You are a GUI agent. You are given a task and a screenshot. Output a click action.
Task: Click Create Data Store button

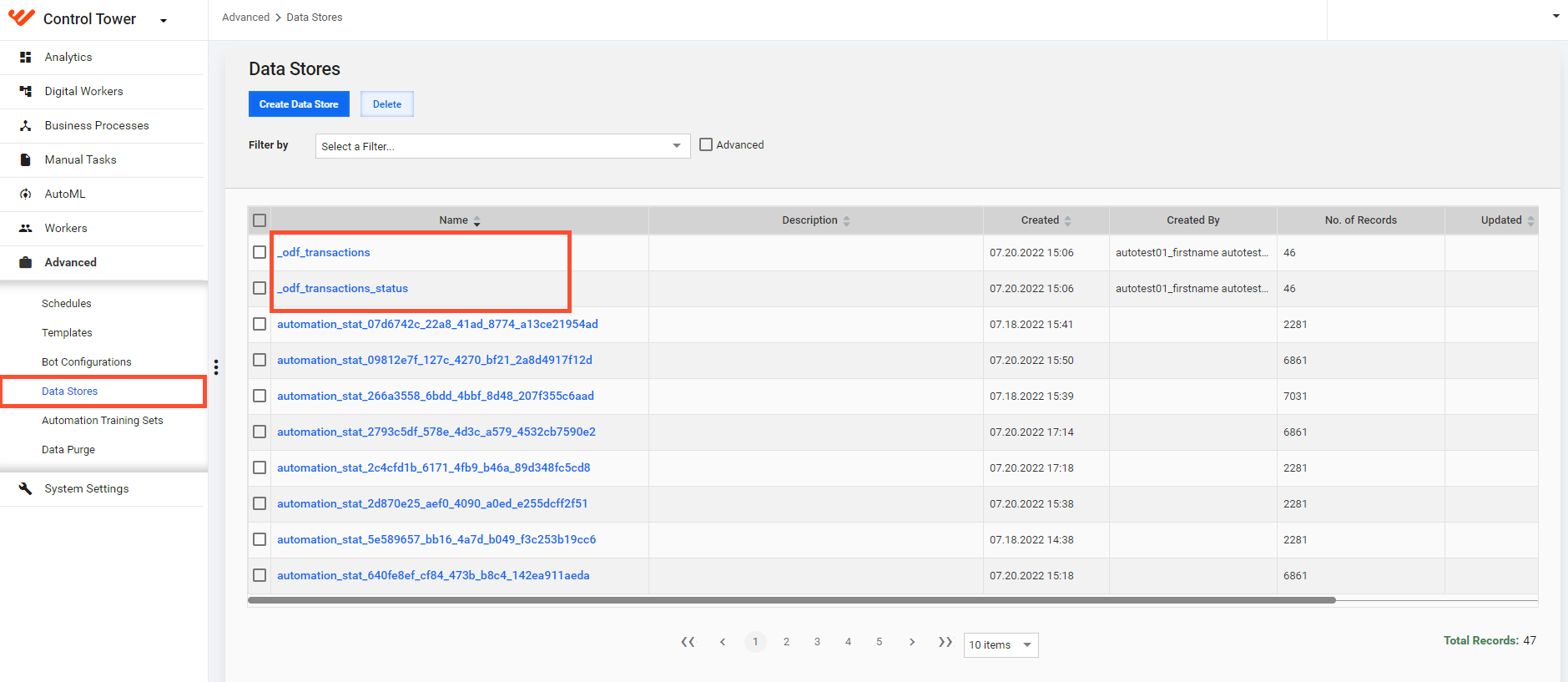[x=299, y=104]
